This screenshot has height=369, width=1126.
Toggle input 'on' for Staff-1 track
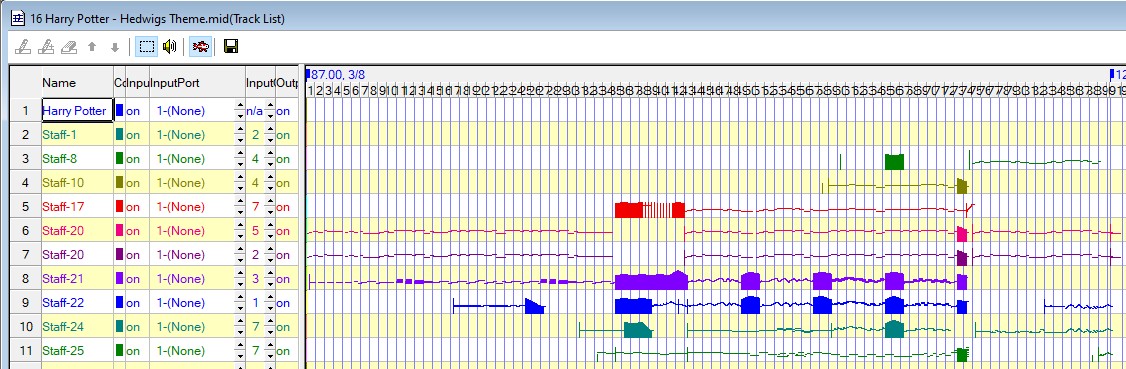pos(133,135)
